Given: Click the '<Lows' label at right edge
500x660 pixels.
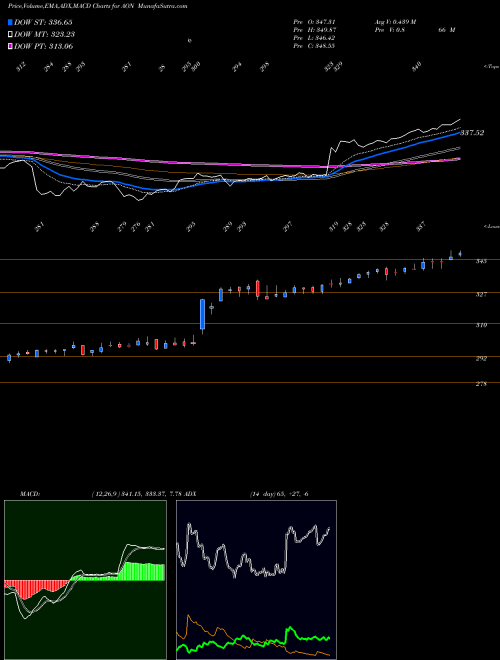Looking at the screenshot, I should pyautogui.click(x=491, y=226).
